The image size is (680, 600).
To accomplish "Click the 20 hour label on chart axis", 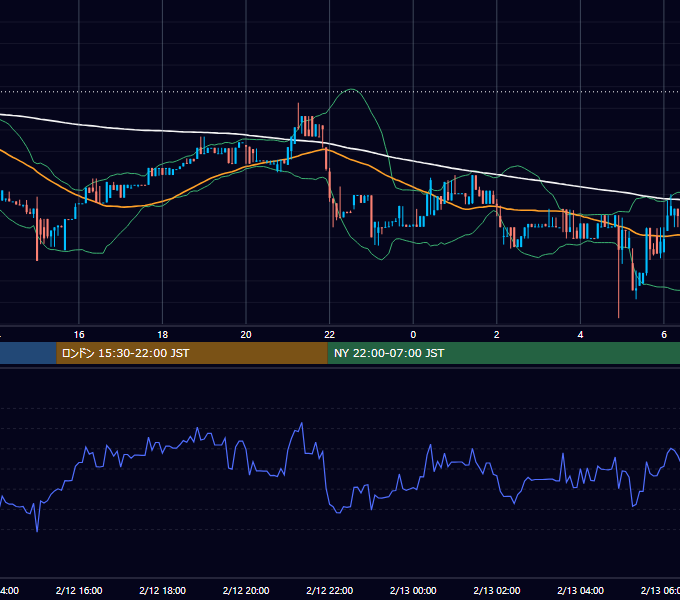I will click(246, 335).
